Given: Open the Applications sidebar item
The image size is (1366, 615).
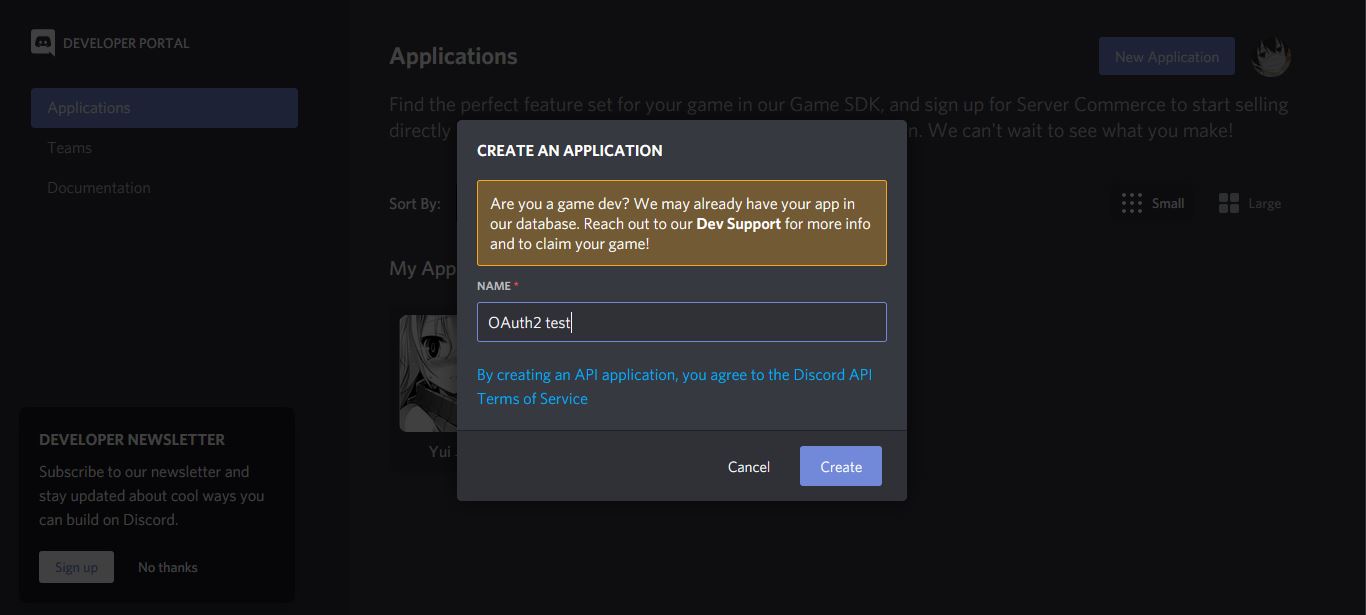Looking at the screenshot, I should 164,108.
